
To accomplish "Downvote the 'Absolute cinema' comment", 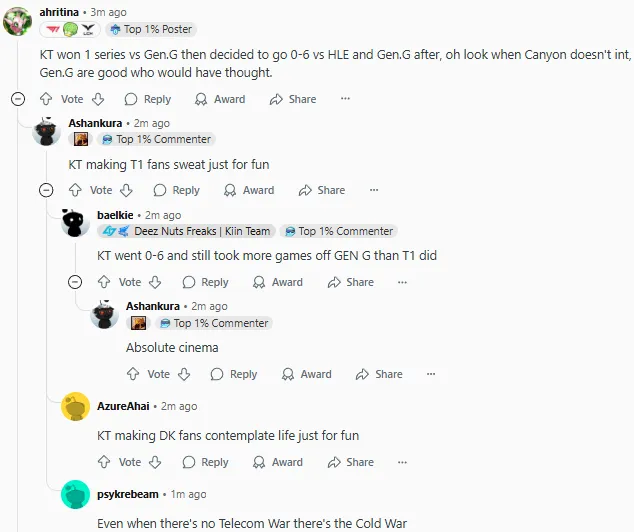I will (184, 374).
